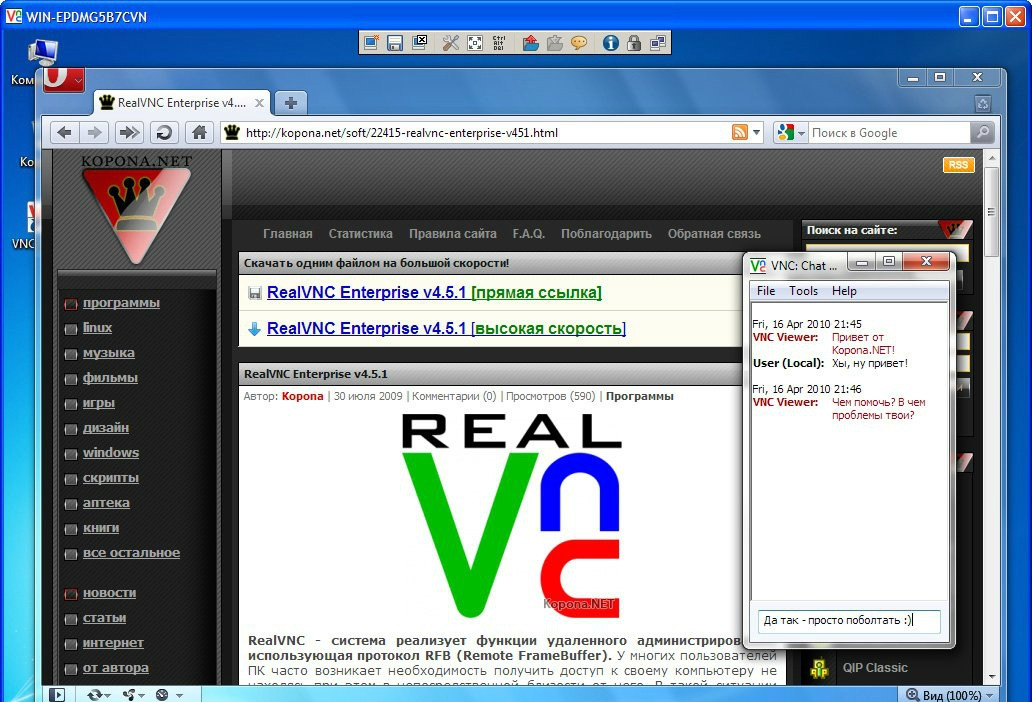Click RealVNC Enterprise v4.5.1 прямая ссылка link
The width and height of the screenshot is (1032, 702).
coord(434,293)
